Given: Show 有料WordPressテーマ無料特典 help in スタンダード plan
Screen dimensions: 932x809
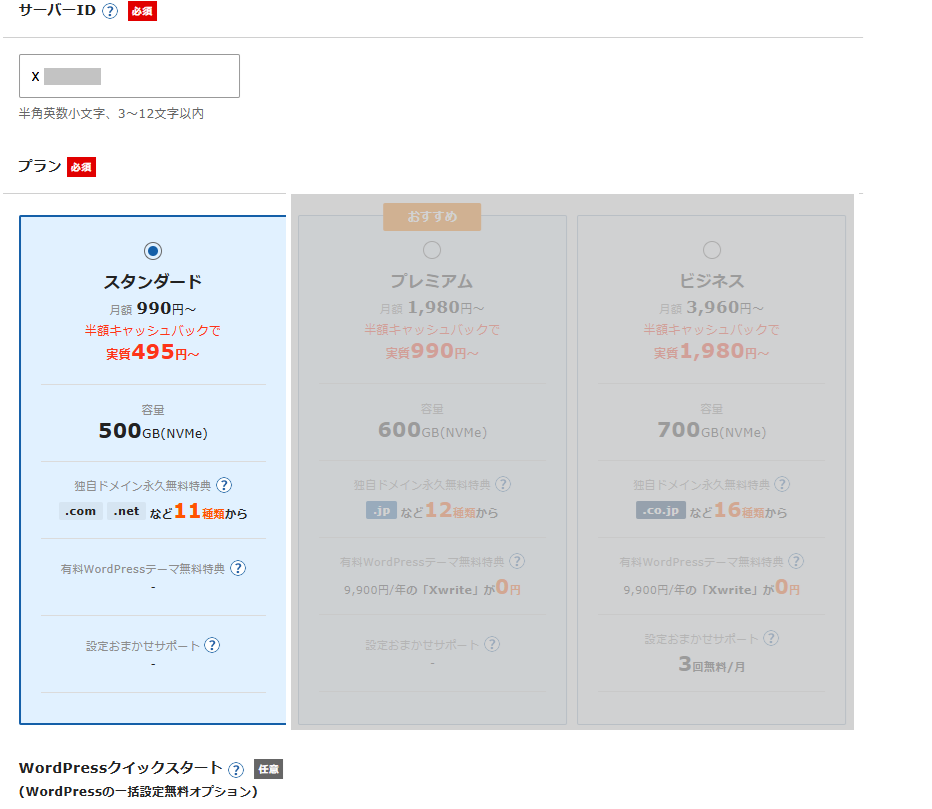Looking at the screenshot, I should pyautogui.click(x=238, y=568).
